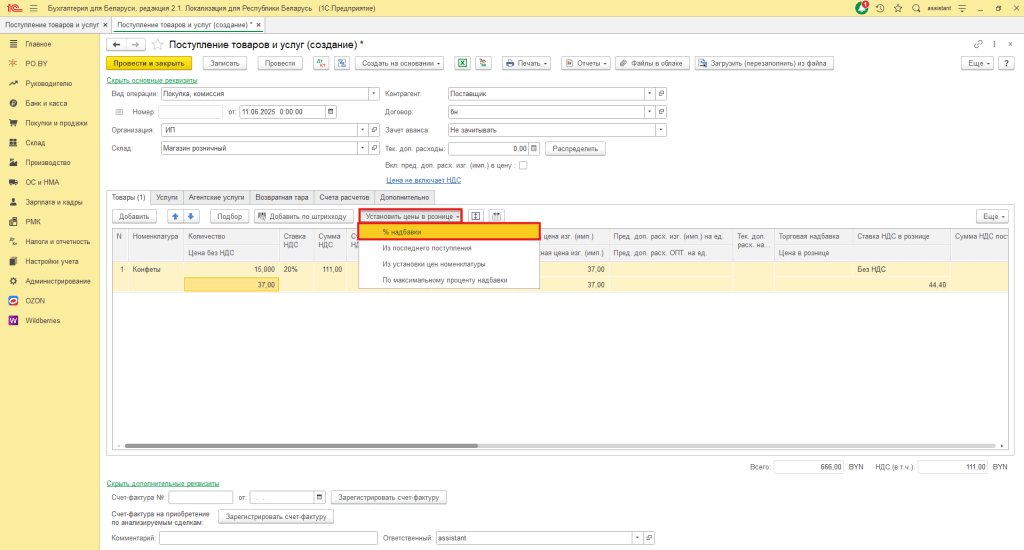The height and width of the screenshot is (550, 1024).
Task: Choose Из последнего поступления
Action: coord(449,248)
